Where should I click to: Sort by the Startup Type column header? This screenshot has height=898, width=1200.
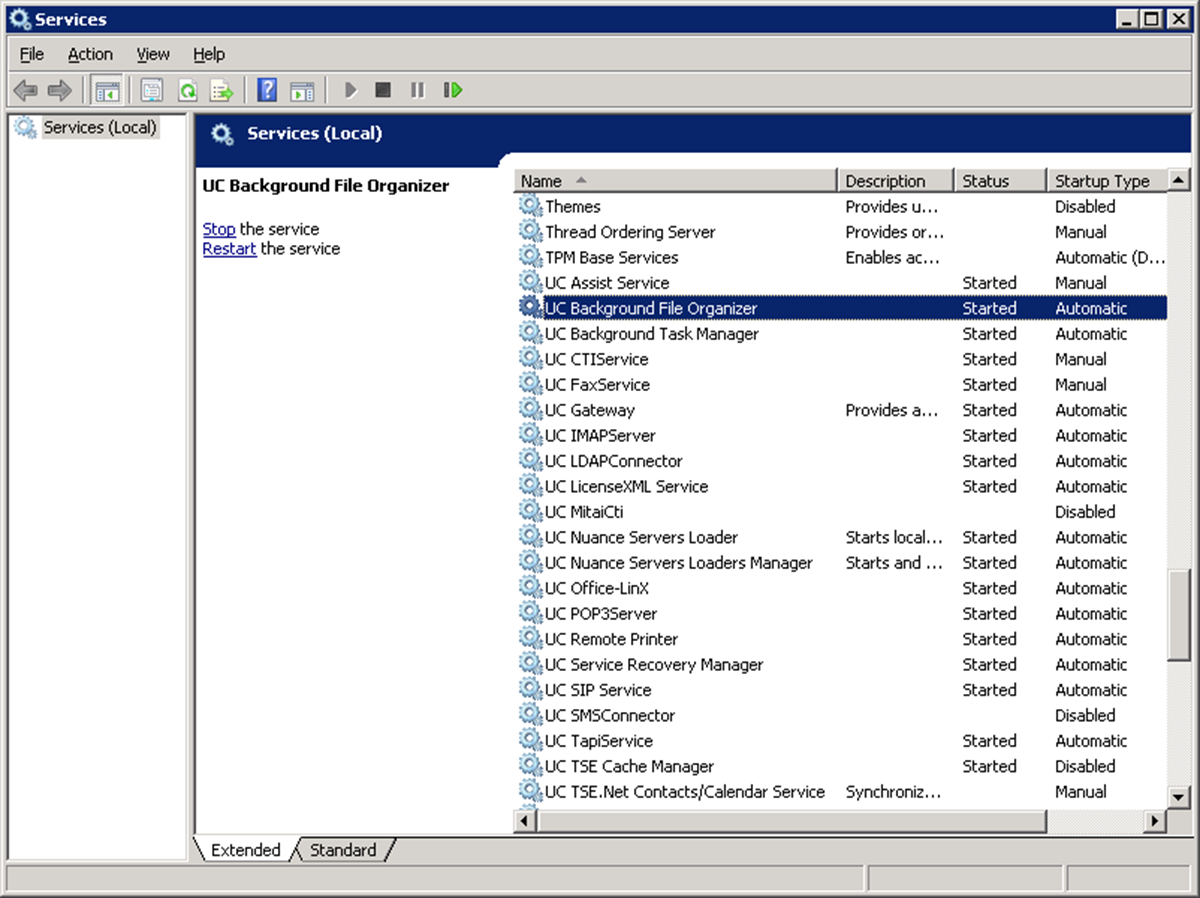click(1102, 181)
